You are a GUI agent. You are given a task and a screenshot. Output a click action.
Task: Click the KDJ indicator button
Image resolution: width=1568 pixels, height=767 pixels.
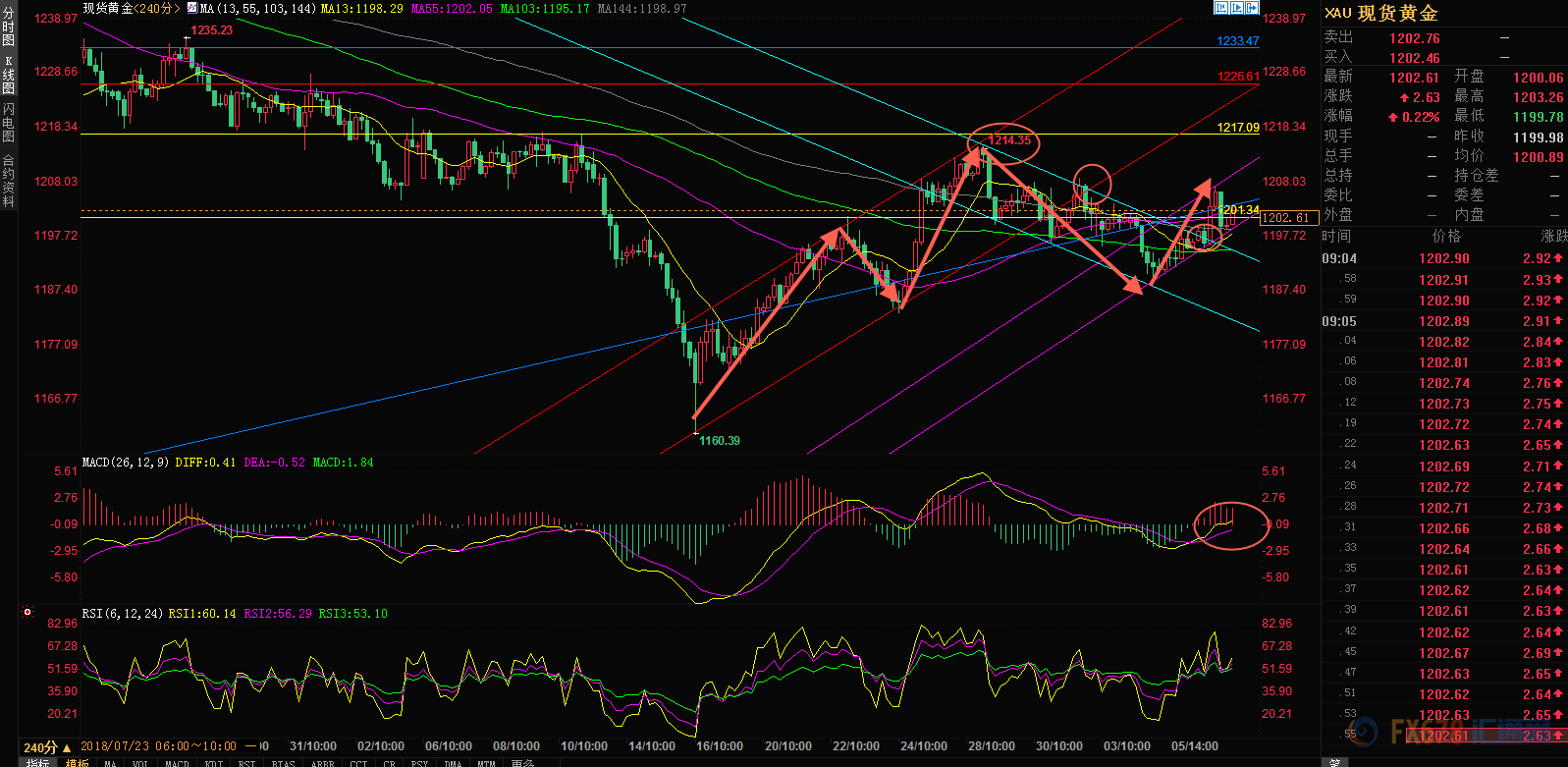coord(214,763)
